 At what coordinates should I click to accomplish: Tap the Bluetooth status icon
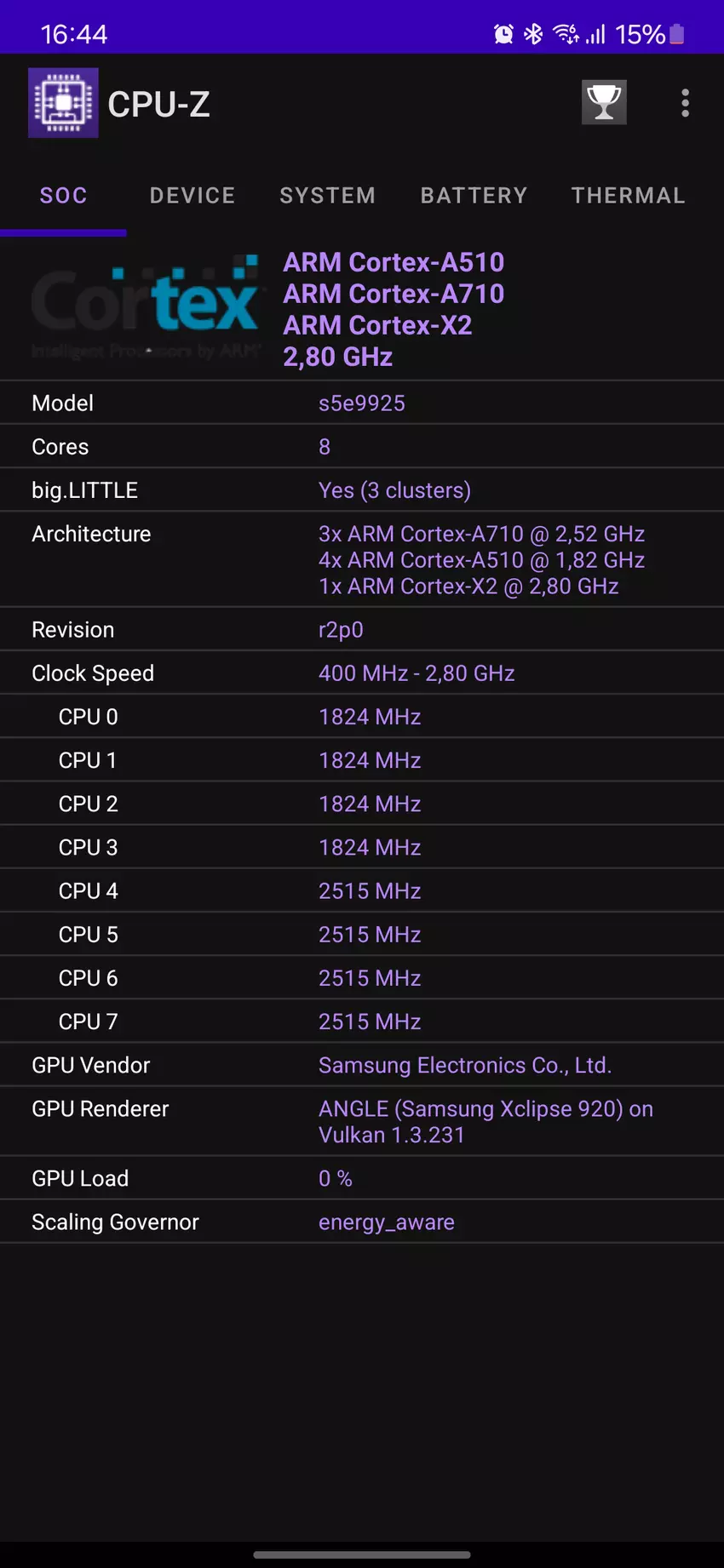(533, 34)
